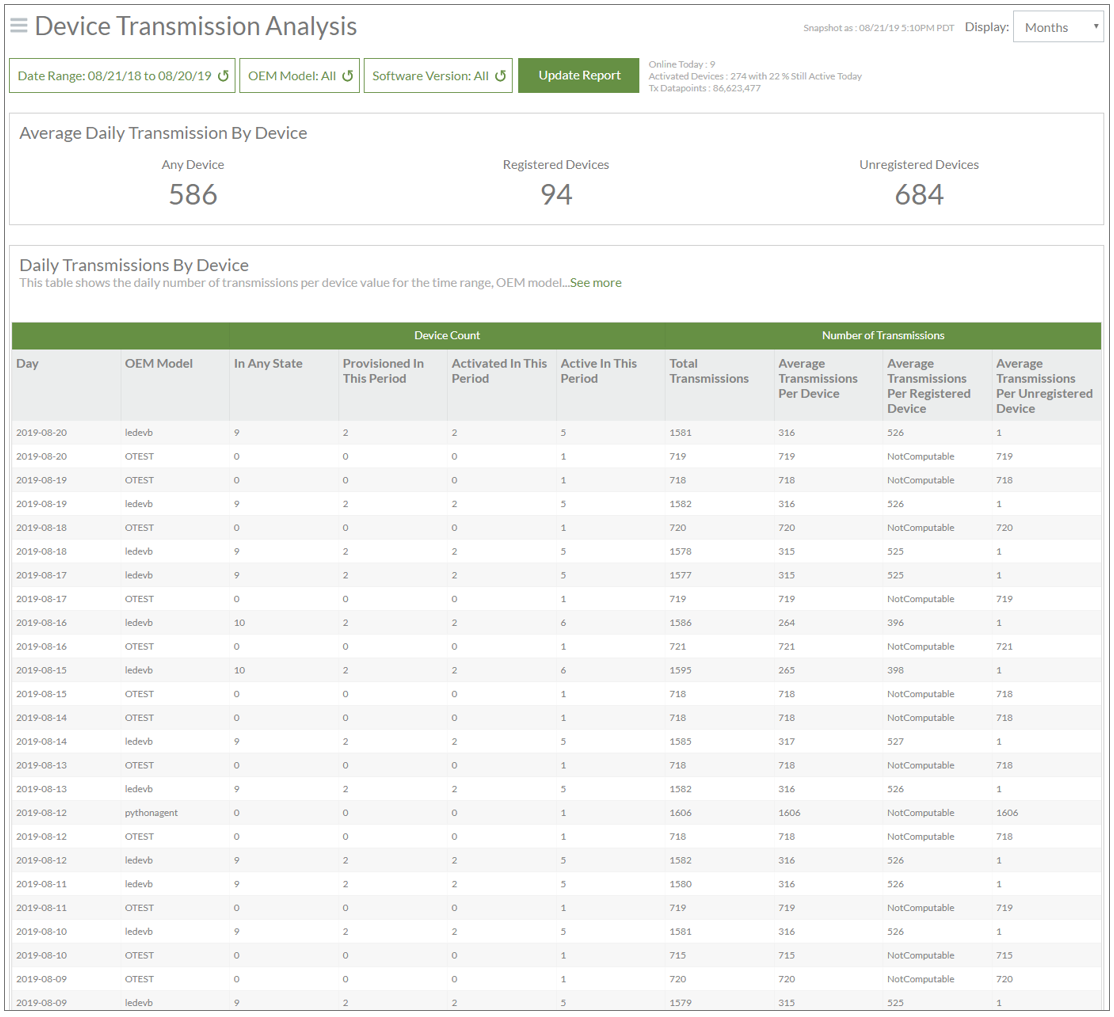Open the Software Version: All filter
Screen dimensions: 1114x1017
click(438, 75)
